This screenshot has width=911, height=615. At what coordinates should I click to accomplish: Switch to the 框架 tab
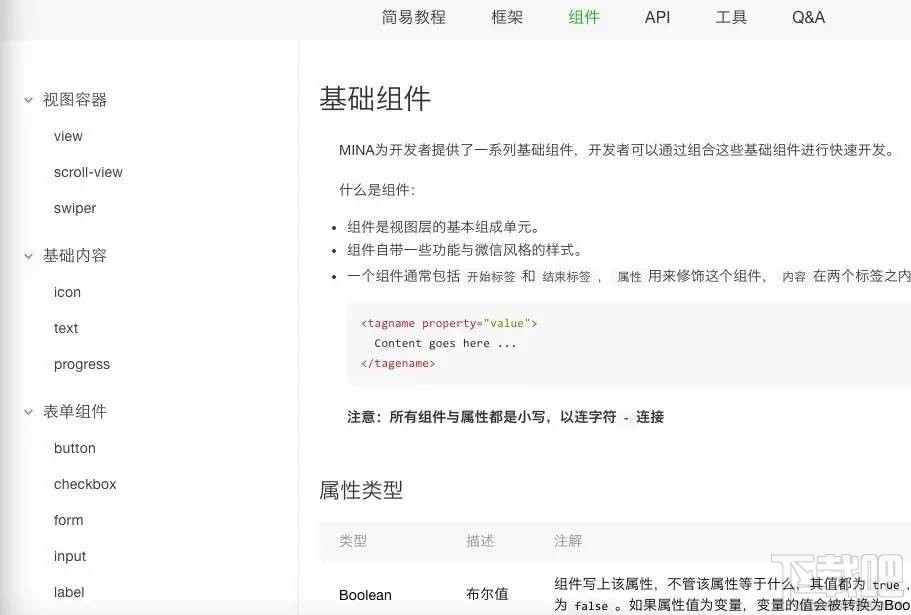(506, 17)
